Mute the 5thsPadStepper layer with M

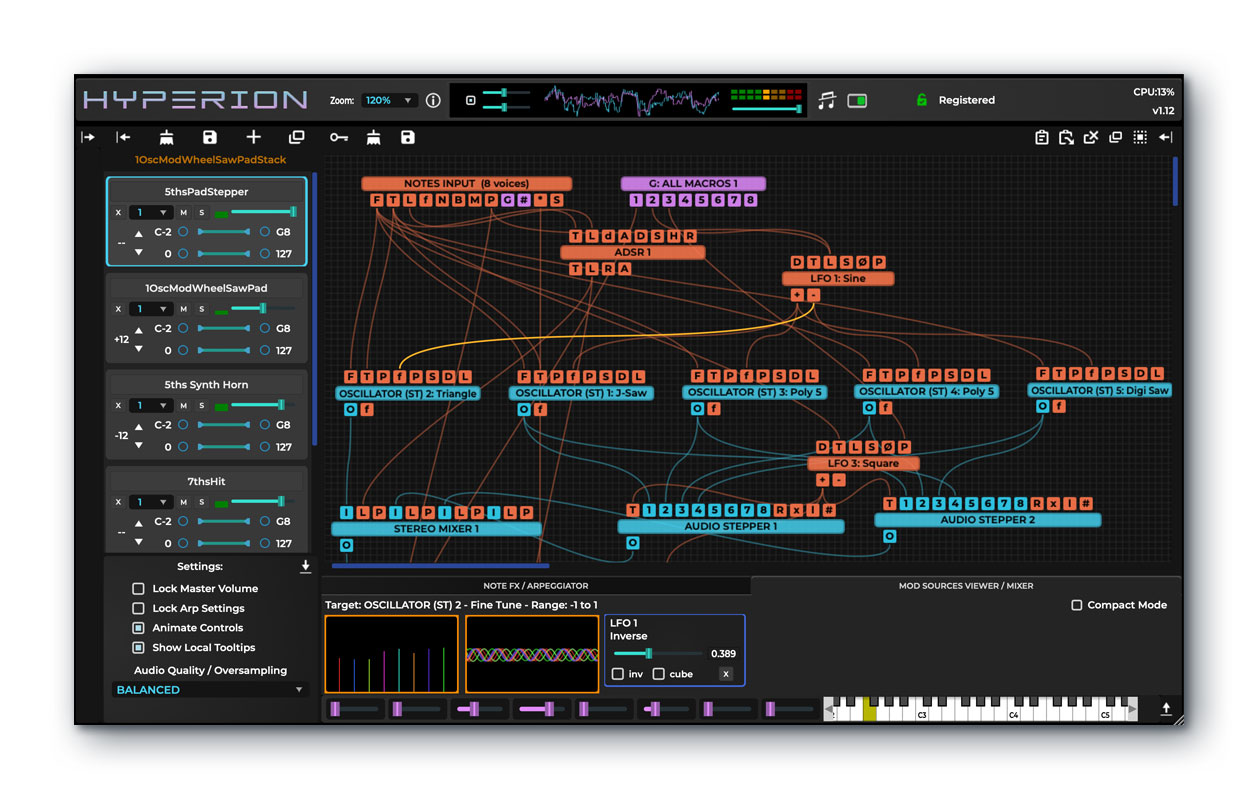pyautogui.click(x=183, y=212)
